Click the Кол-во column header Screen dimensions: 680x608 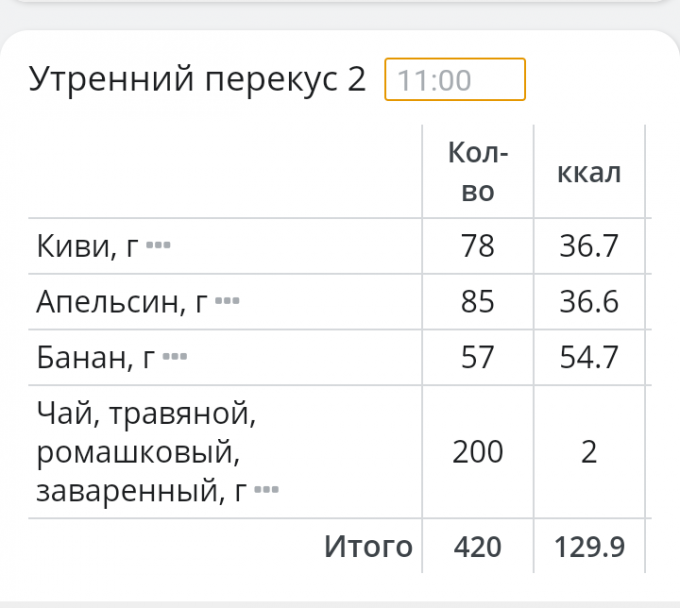tap(478, 172)
